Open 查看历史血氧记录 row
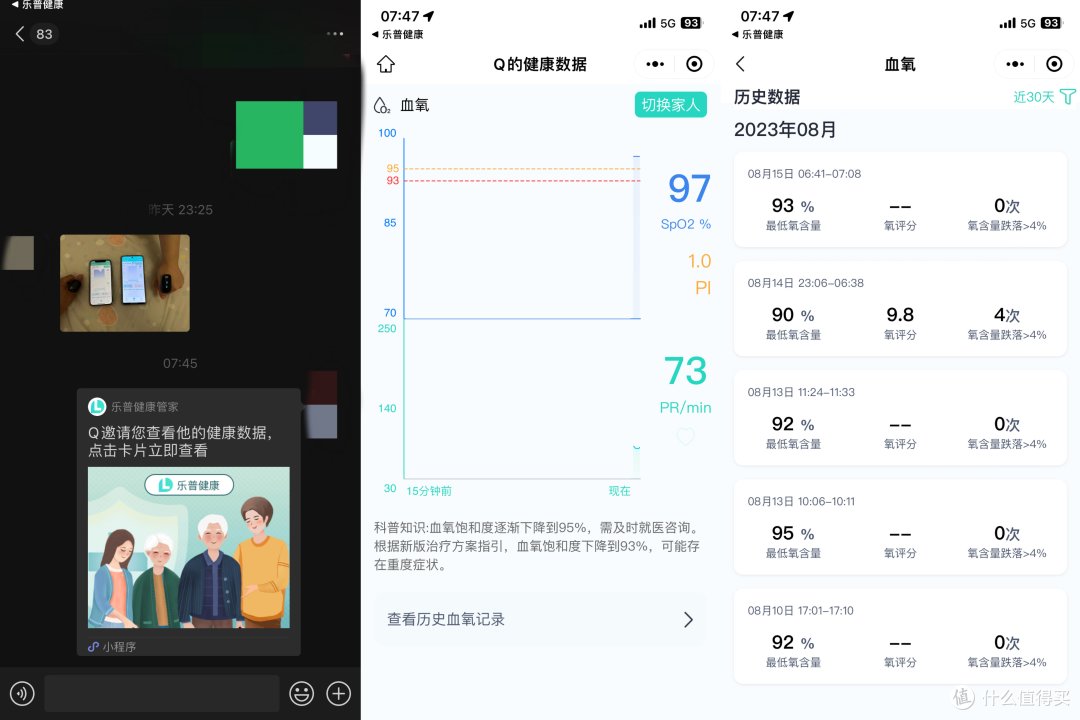The height and width of the screenshot is (720, 1080). coord(541,619)
